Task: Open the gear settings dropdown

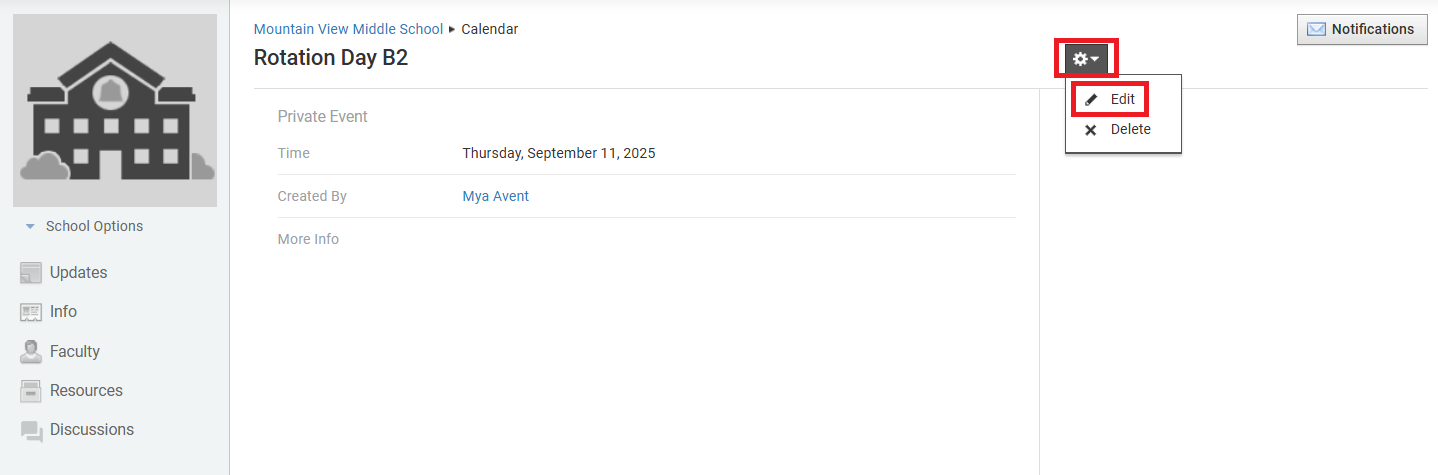Action: click(1085, 59)
